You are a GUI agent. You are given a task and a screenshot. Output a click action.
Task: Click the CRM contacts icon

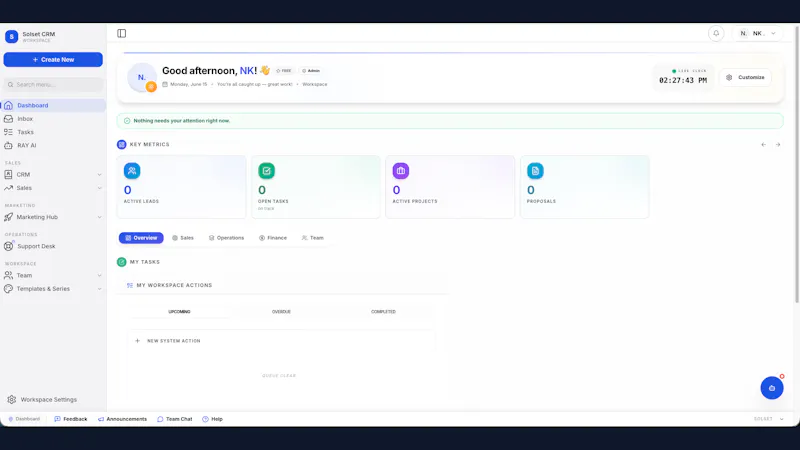tap(9, 174)
